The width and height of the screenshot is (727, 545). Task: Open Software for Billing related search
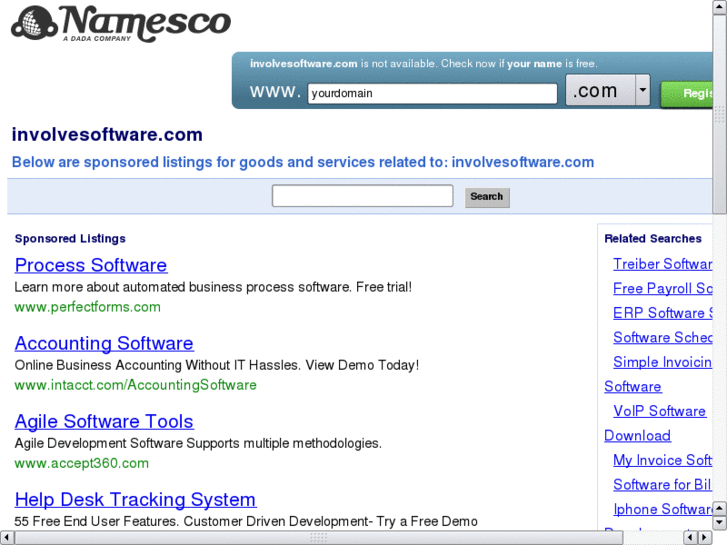point(663,485)
